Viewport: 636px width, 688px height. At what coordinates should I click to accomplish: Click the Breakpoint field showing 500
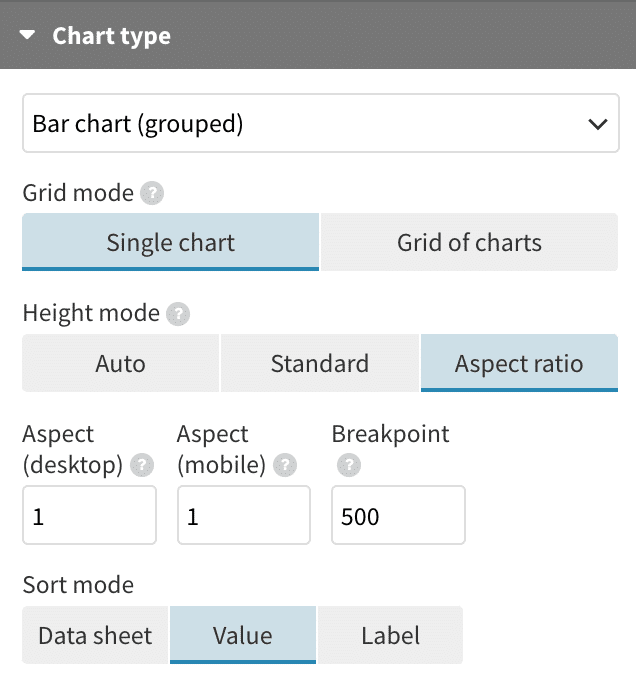pyautogui.click(x=399, y=515)
